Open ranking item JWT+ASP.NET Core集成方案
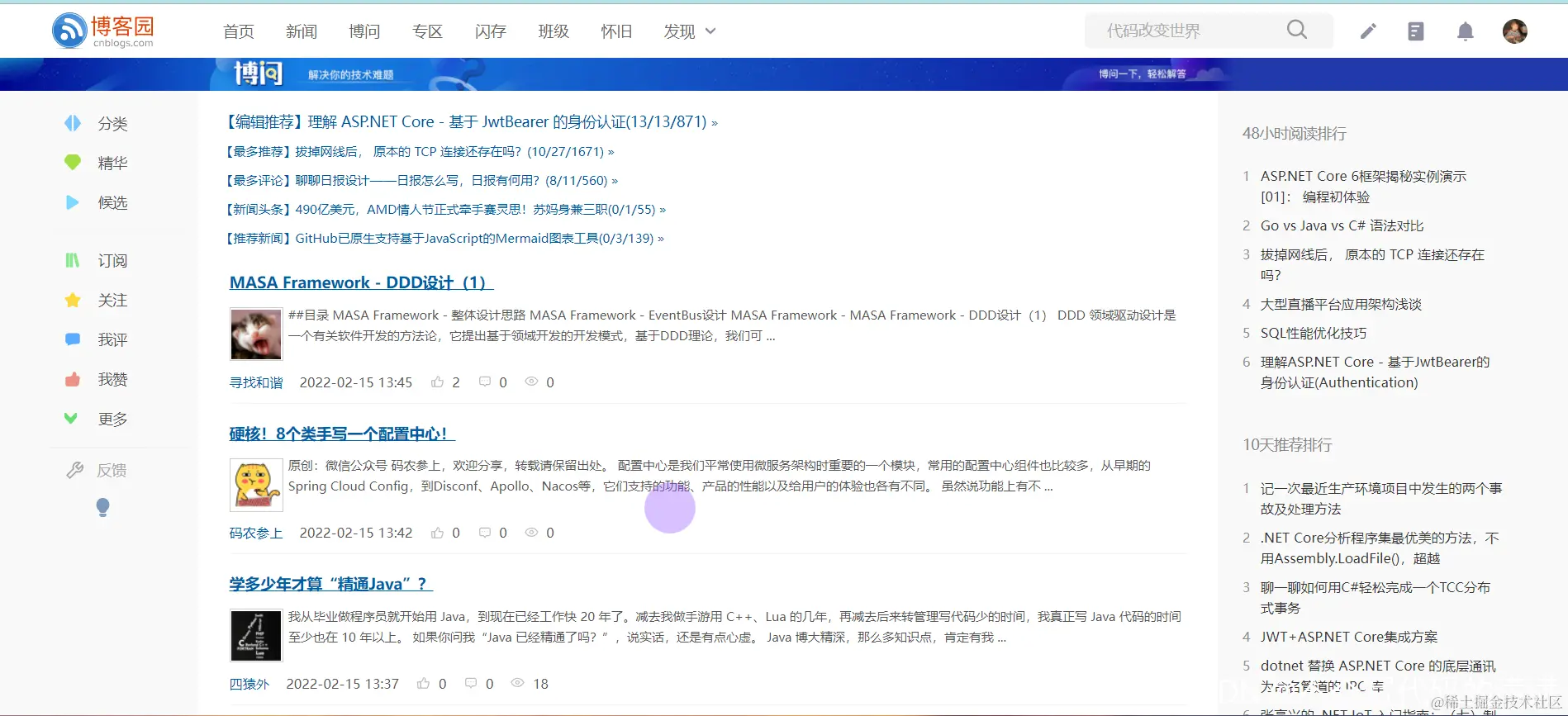 [x=1349, y=637]
